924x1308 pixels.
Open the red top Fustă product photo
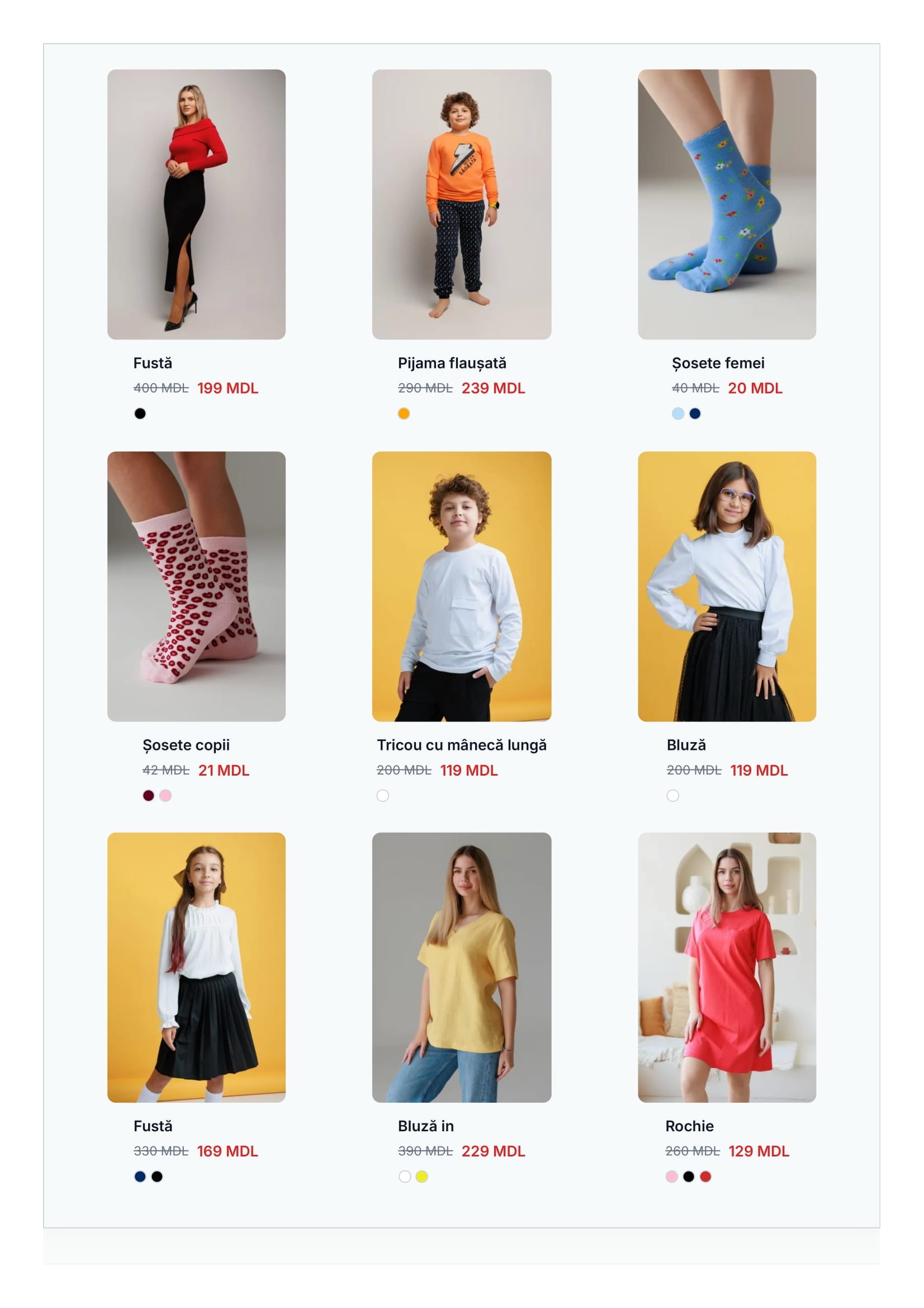pos(196,205)
